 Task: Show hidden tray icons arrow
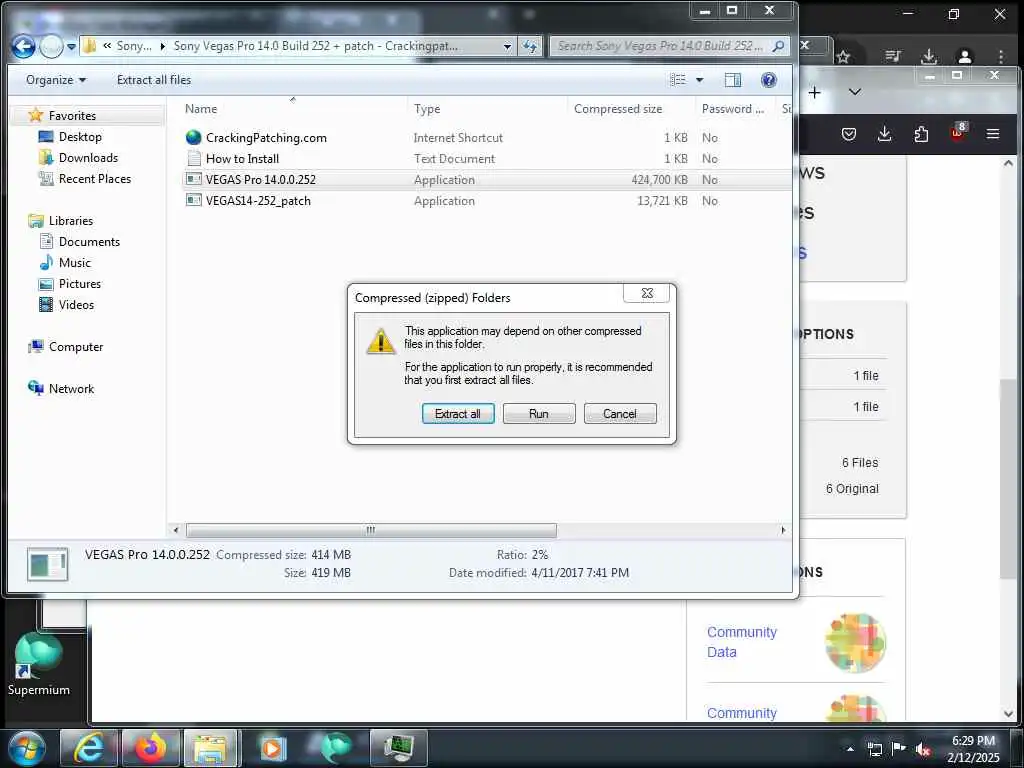[850, 748]
